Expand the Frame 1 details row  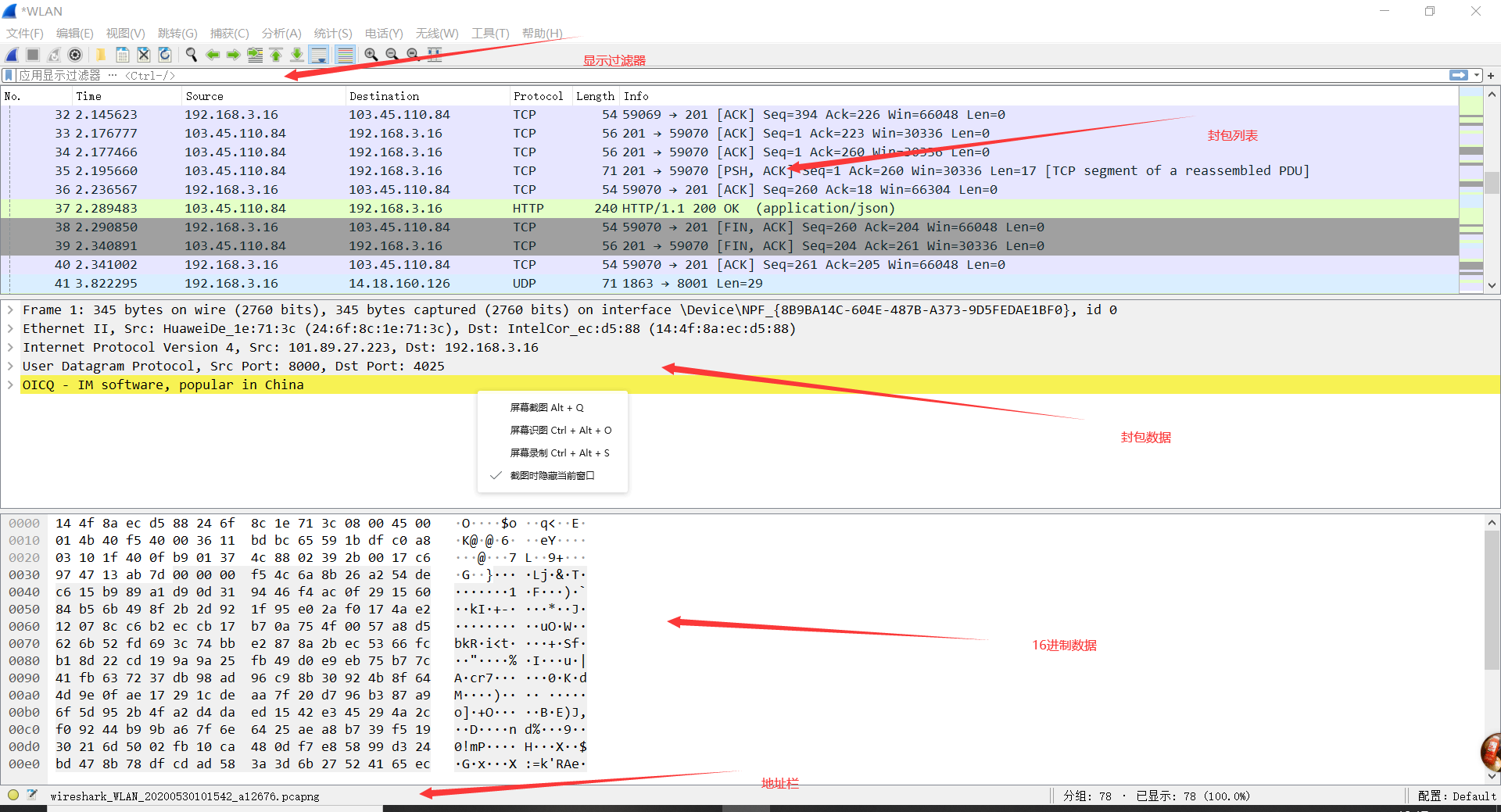tap(10, 310)
